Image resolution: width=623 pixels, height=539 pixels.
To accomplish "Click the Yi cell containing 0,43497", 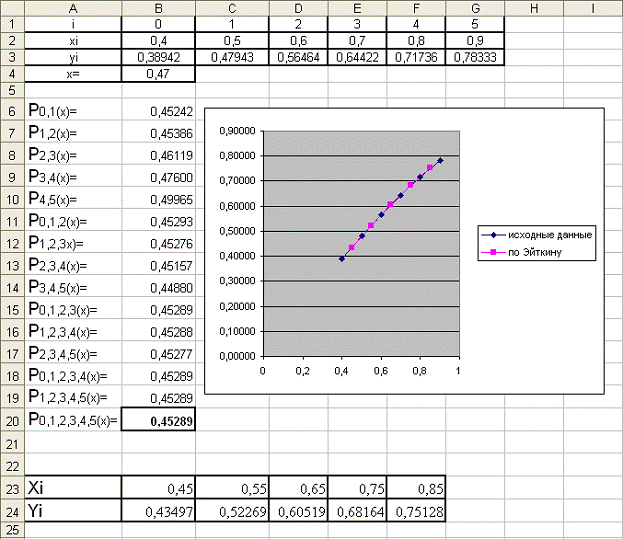I will 158,511.
